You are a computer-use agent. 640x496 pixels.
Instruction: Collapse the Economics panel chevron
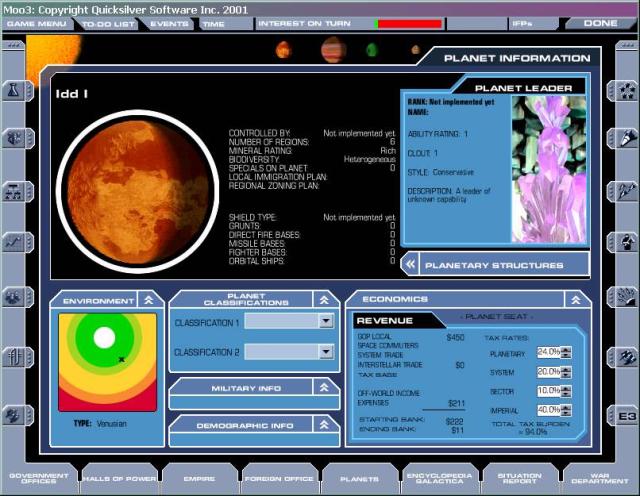point(576,300)
